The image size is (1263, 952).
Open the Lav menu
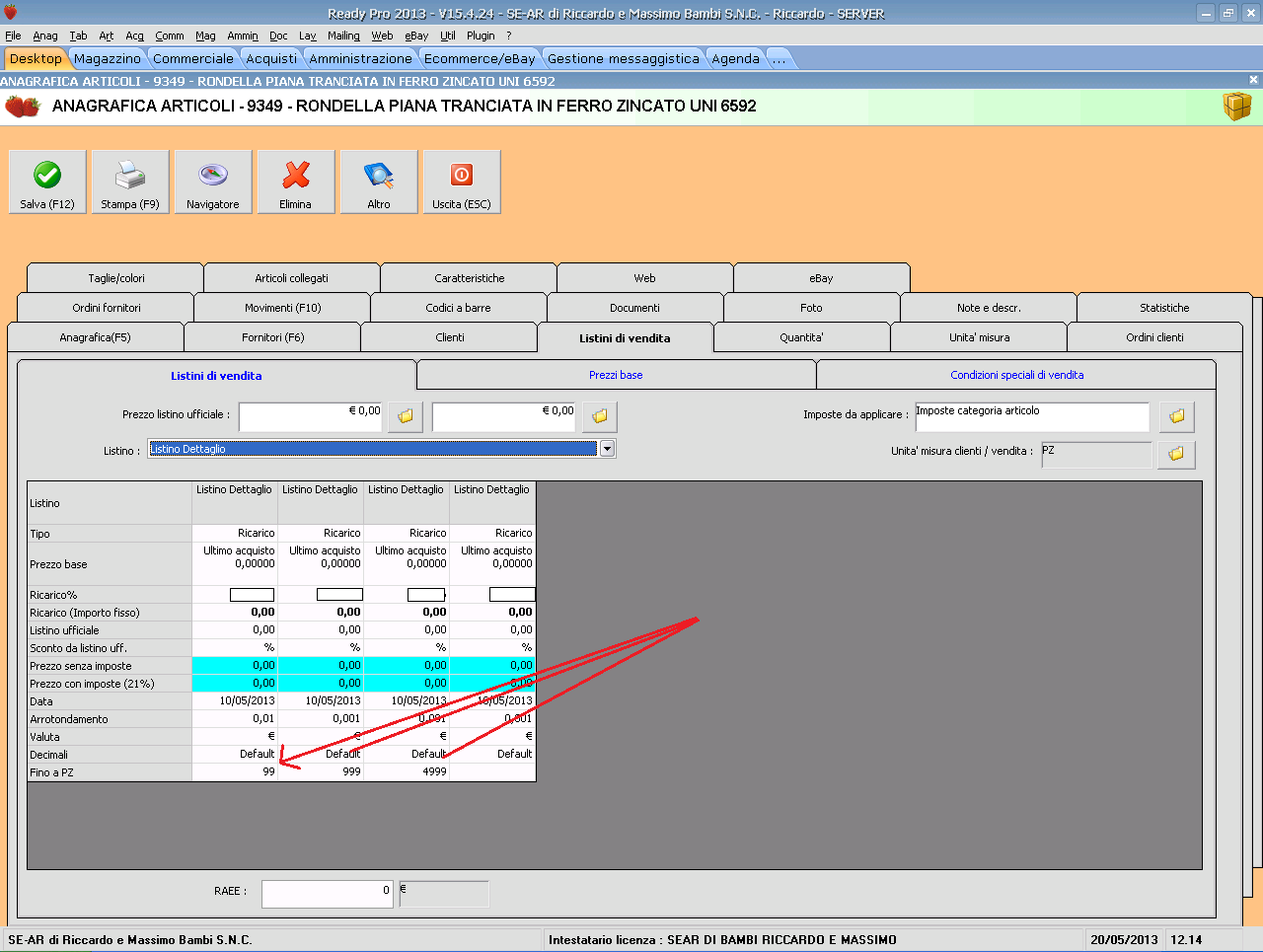tap(308, 36)
